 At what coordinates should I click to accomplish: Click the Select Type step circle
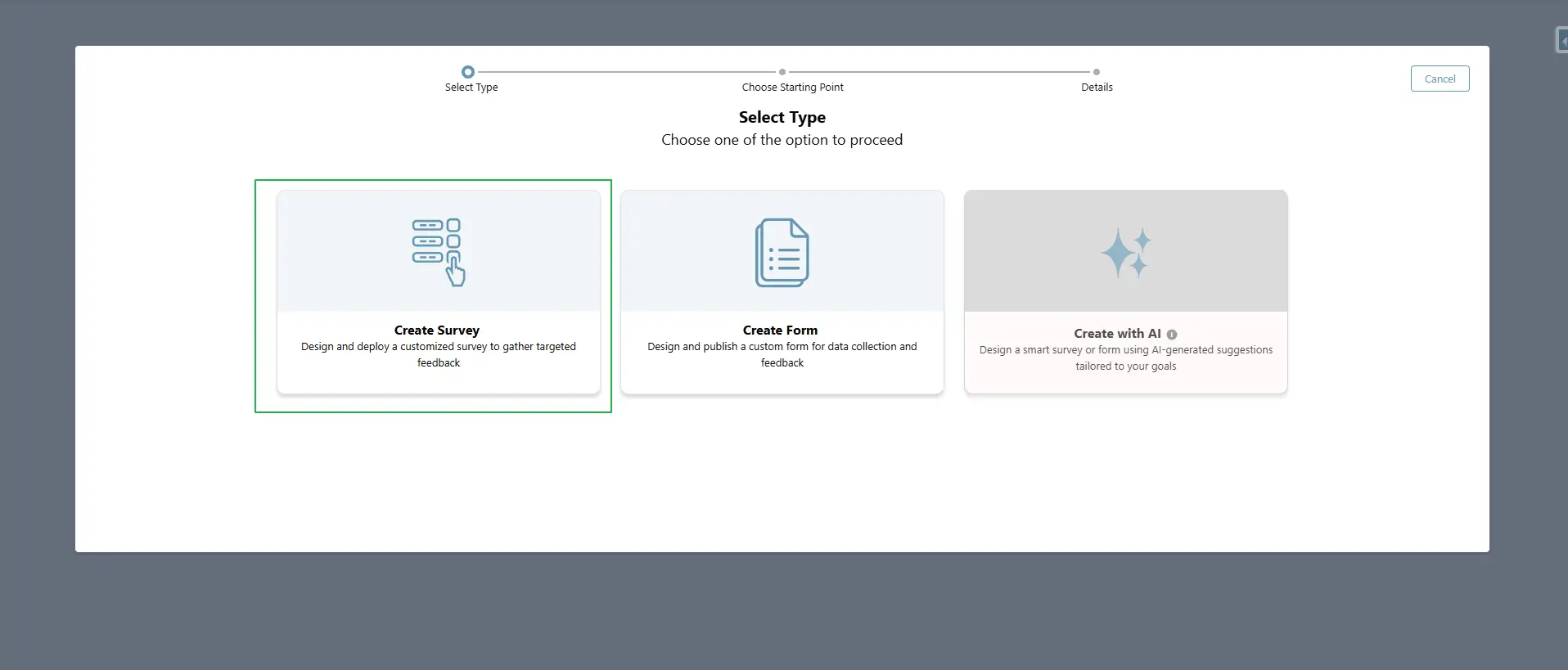[x=468, y=72]
